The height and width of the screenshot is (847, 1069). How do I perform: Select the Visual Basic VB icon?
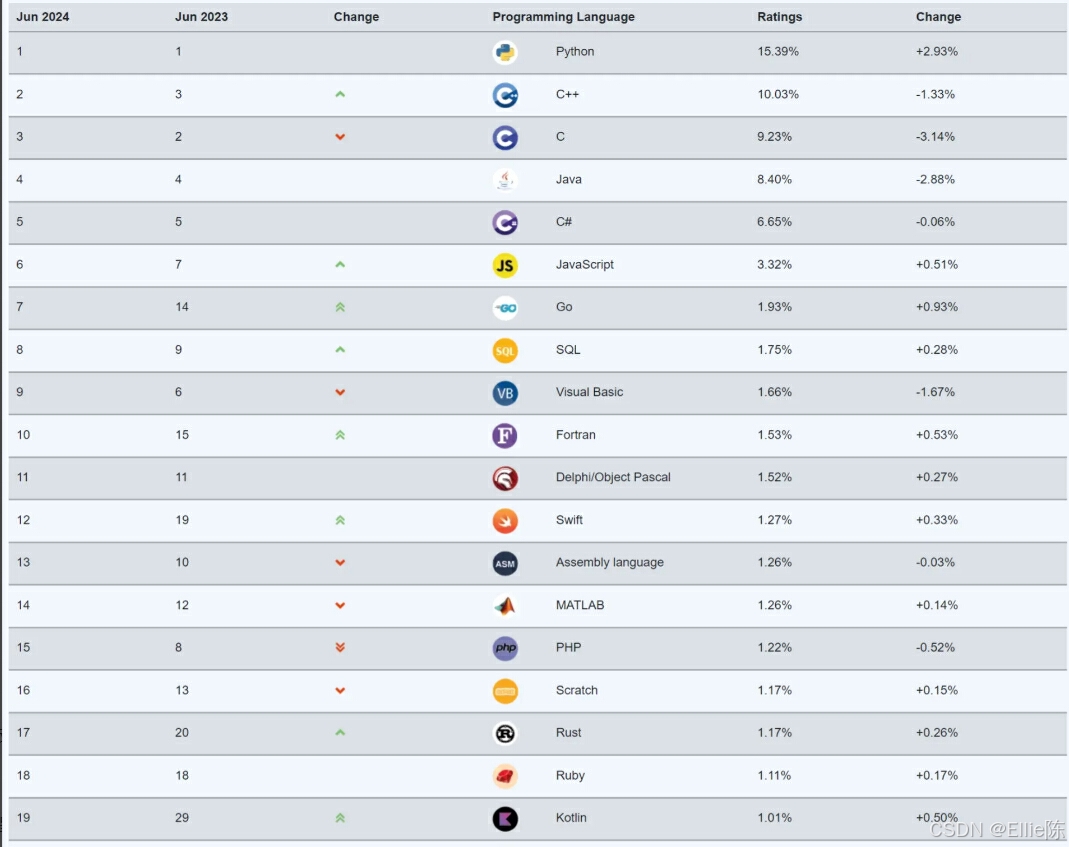point(505,393)
